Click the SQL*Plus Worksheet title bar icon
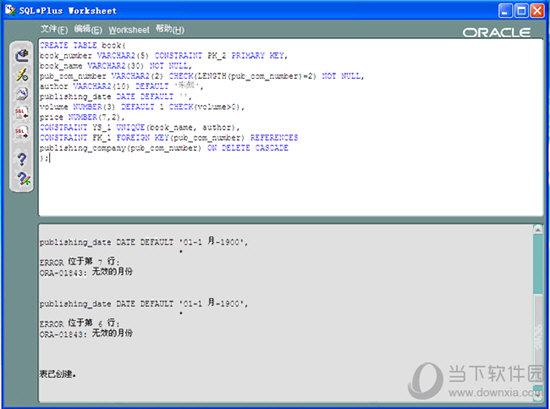The image size is (550, 409). [11, 10]
